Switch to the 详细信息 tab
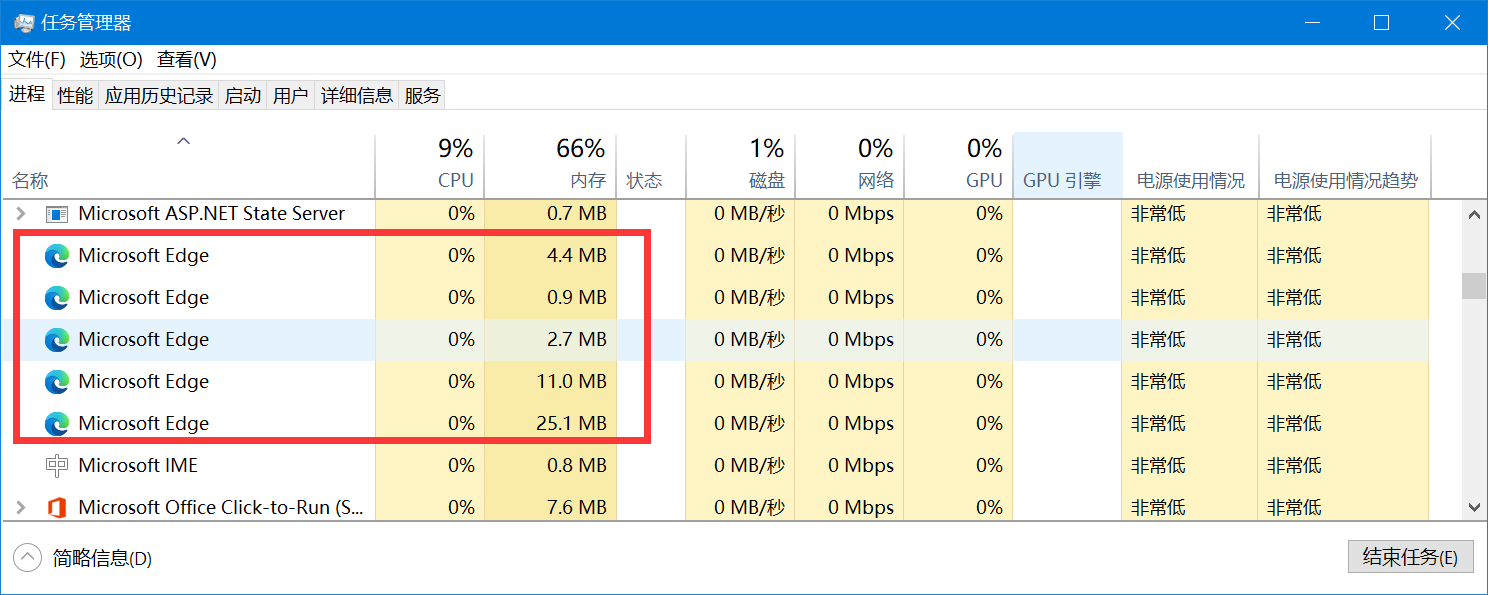This screenshot has width=1488, height=595. [357, 96]
